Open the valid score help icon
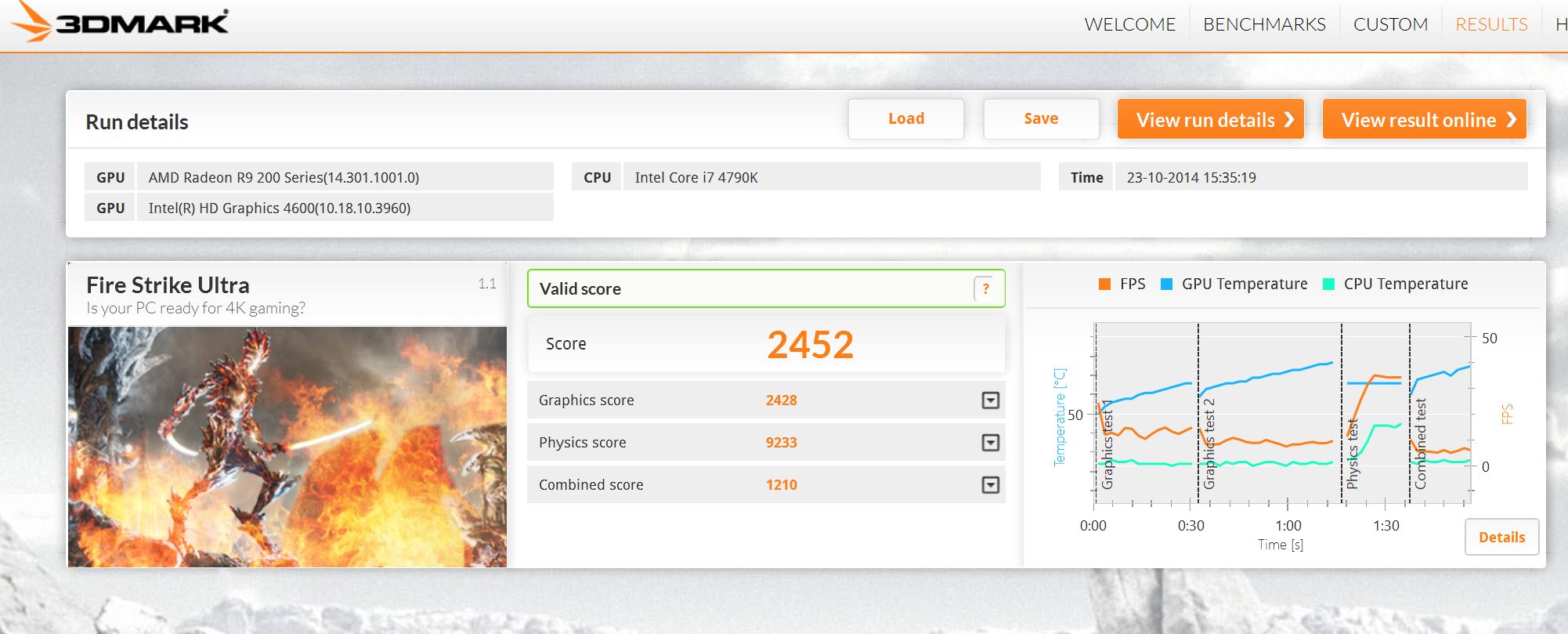The image size is (1568, 634). pyautogui.click(x=985, y=288)
